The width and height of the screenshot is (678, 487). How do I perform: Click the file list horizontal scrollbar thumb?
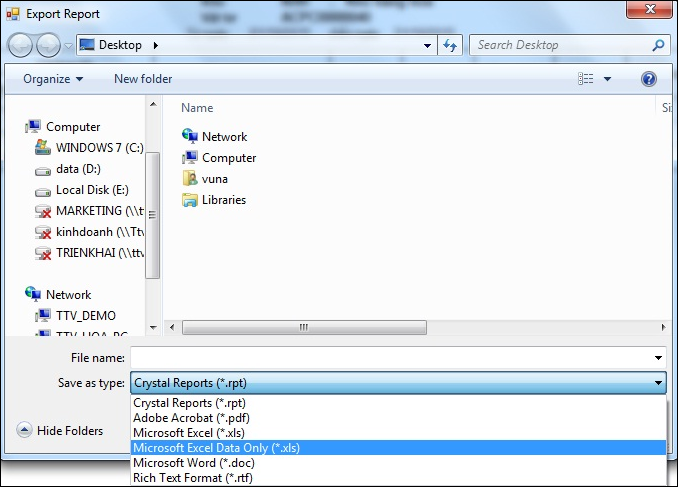pos(304,327)
